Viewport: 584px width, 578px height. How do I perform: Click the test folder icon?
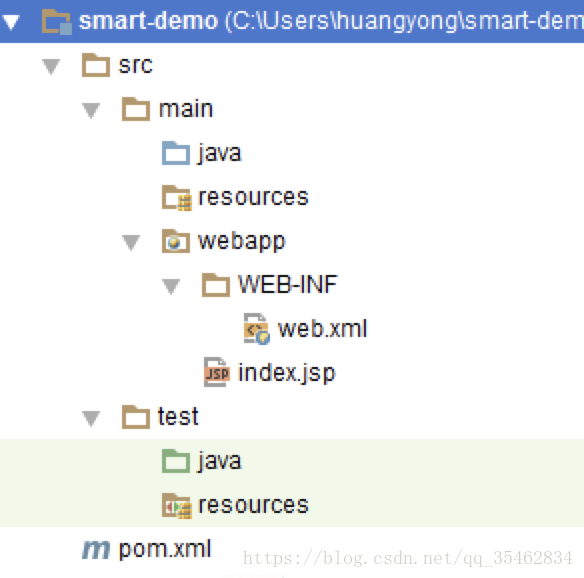click(x=136, y=417)
